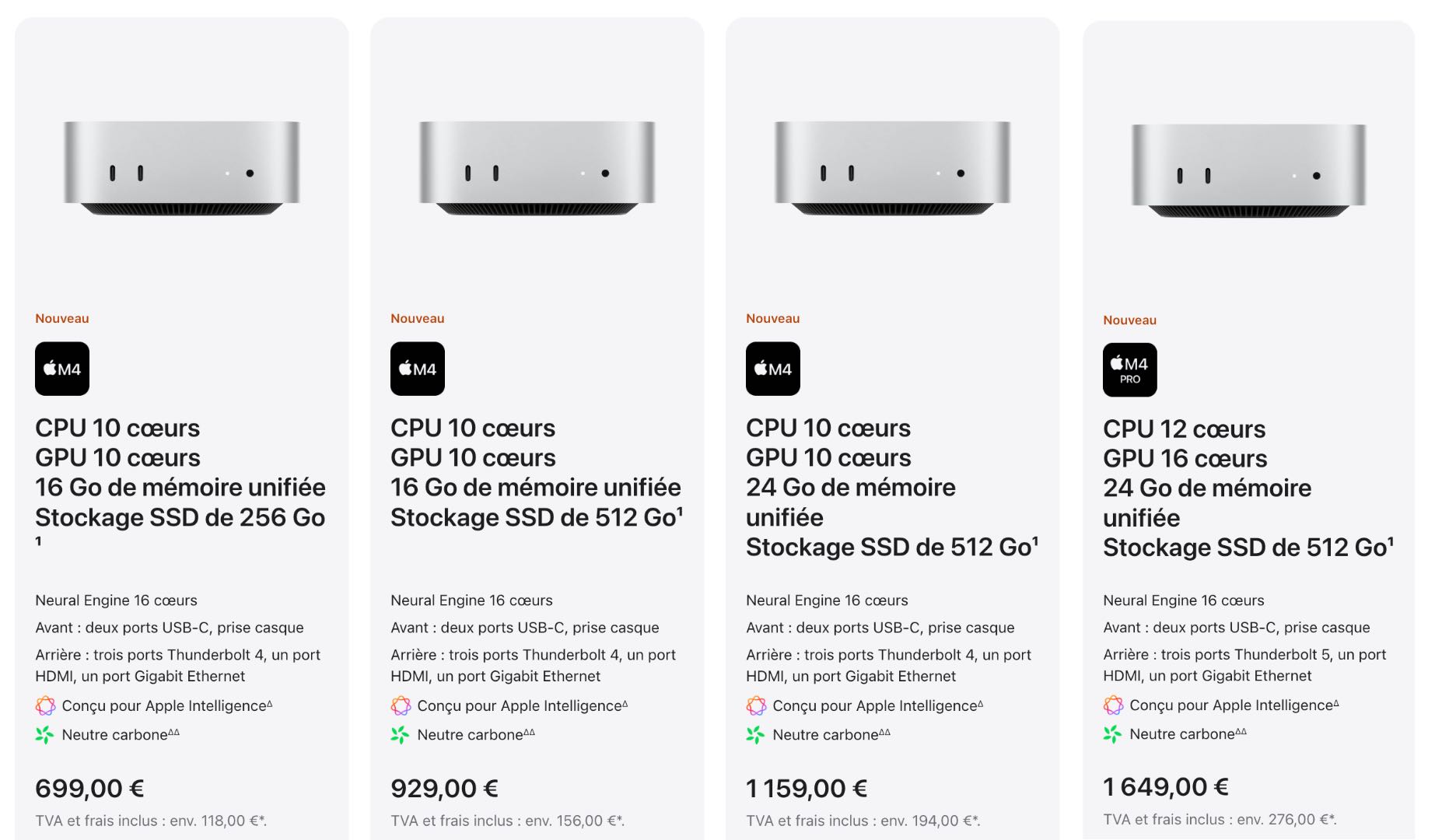Click the Nouveau label on the M4 Pro card
Image resolution: width=1442 pixels, height=840 pixels.
1129,320
